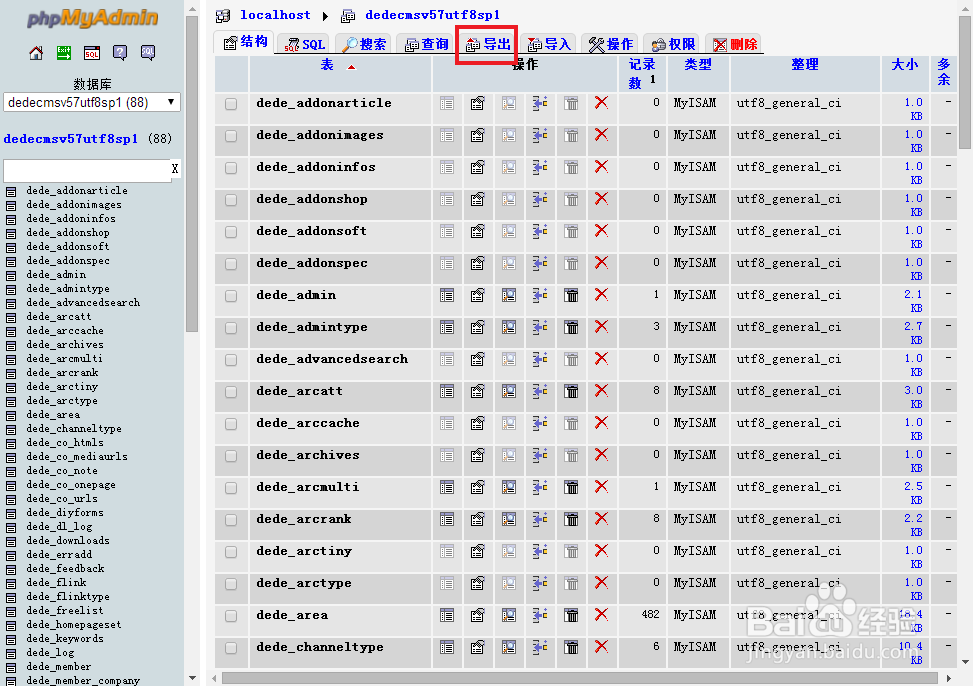This screenshot has width=973, height=686.
Task: Click the sidebar table filter input
Action: pyautogui.click(x=86, y=170)
